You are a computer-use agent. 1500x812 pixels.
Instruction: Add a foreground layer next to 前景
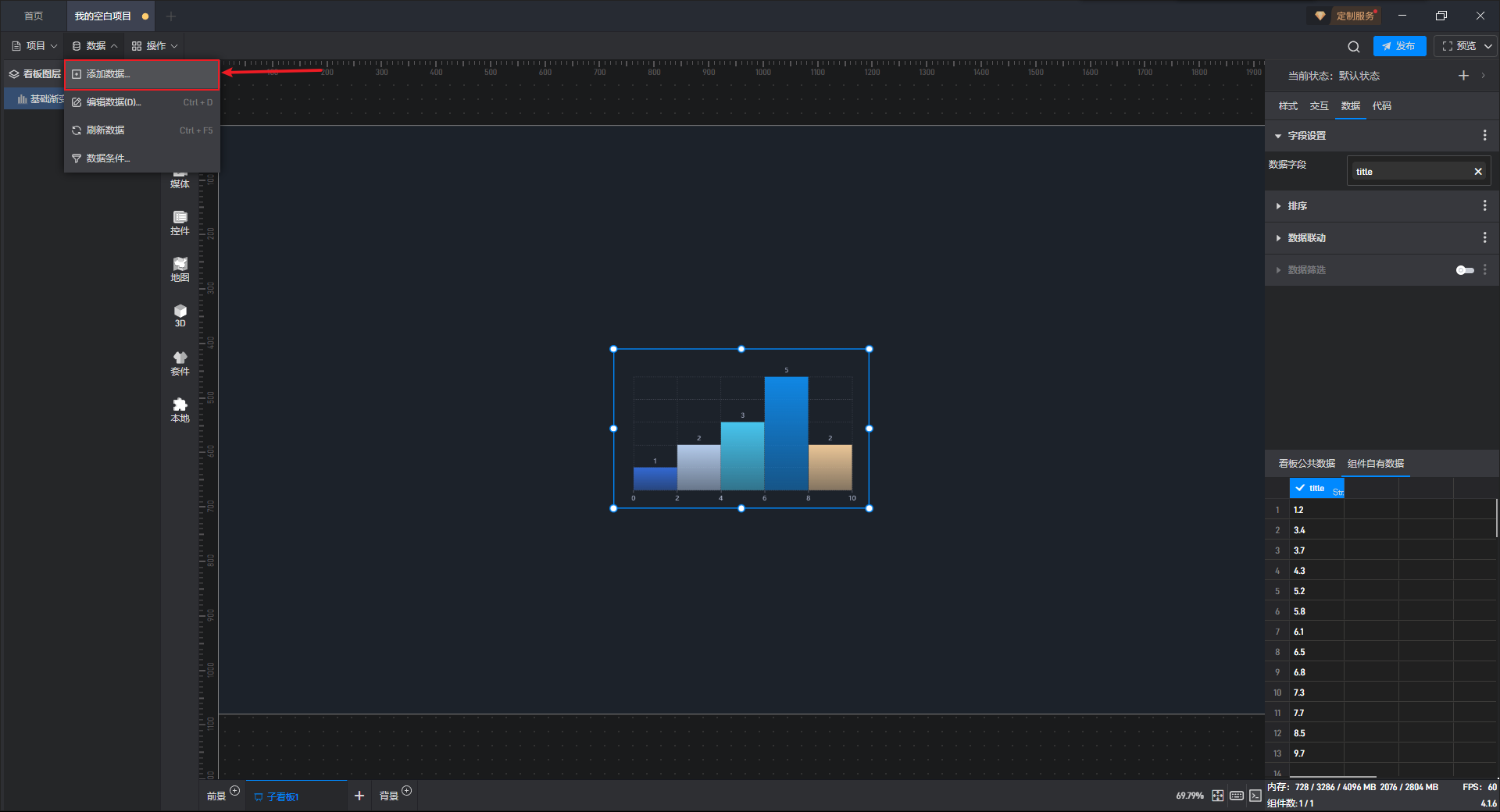pyautogui.click(x=234, y=791)
